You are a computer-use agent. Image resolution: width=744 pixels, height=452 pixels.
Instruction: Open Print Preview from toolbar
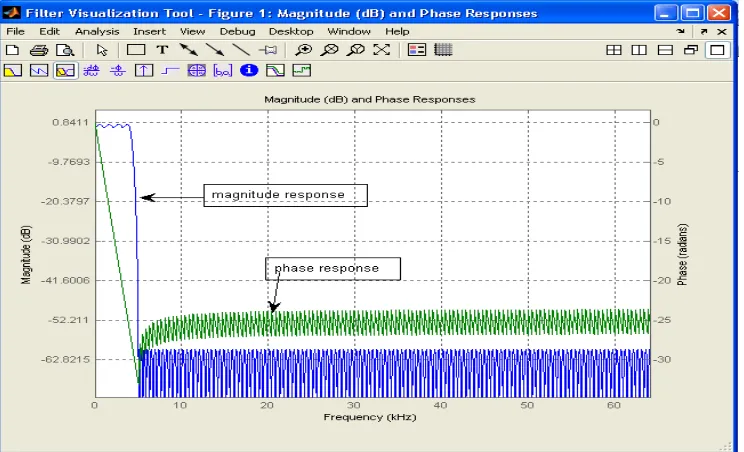click(65, 50)
